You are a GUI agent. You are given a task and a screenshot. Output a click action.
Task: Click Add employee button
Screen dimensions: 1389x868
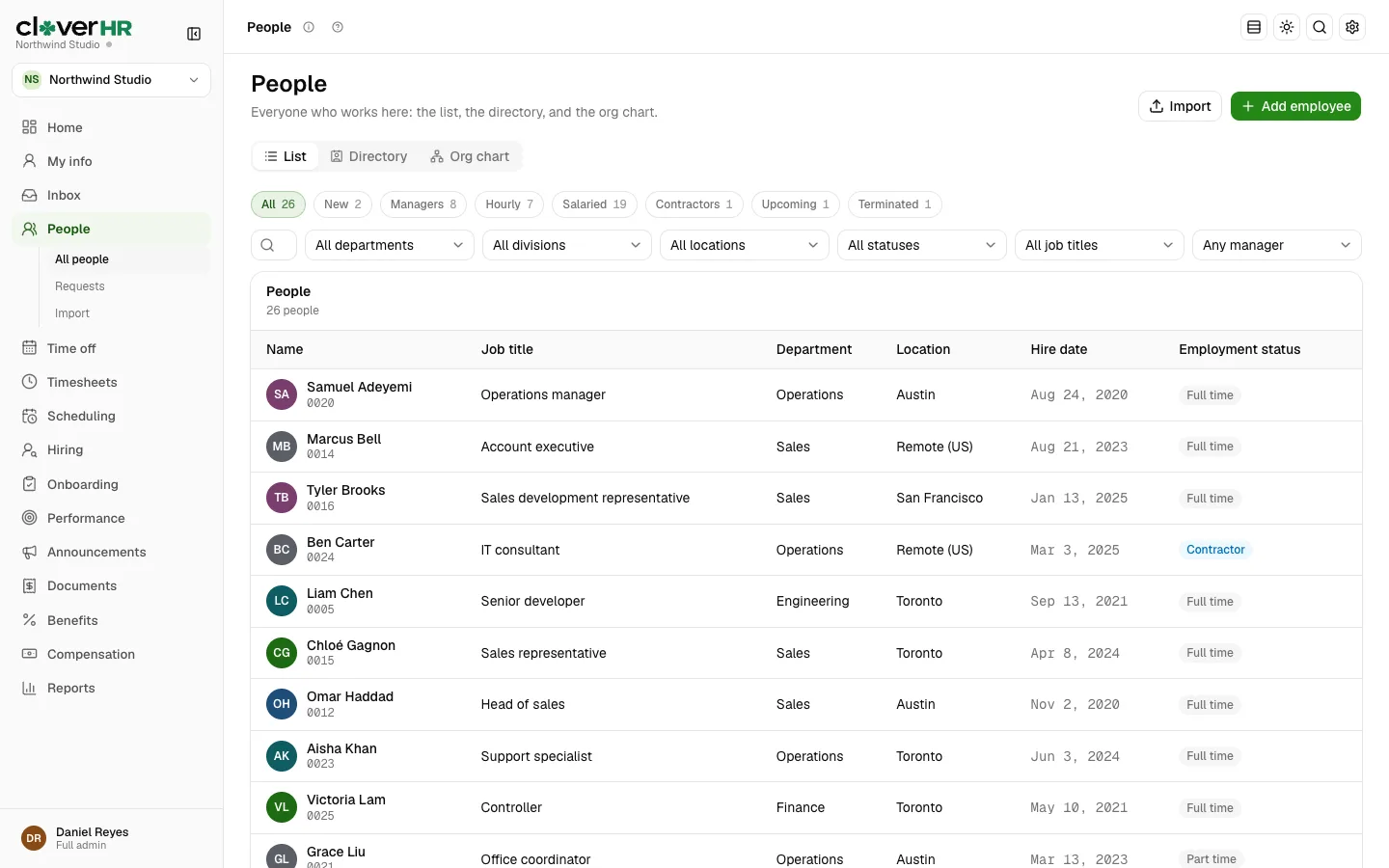click(x=1295, y=106)
